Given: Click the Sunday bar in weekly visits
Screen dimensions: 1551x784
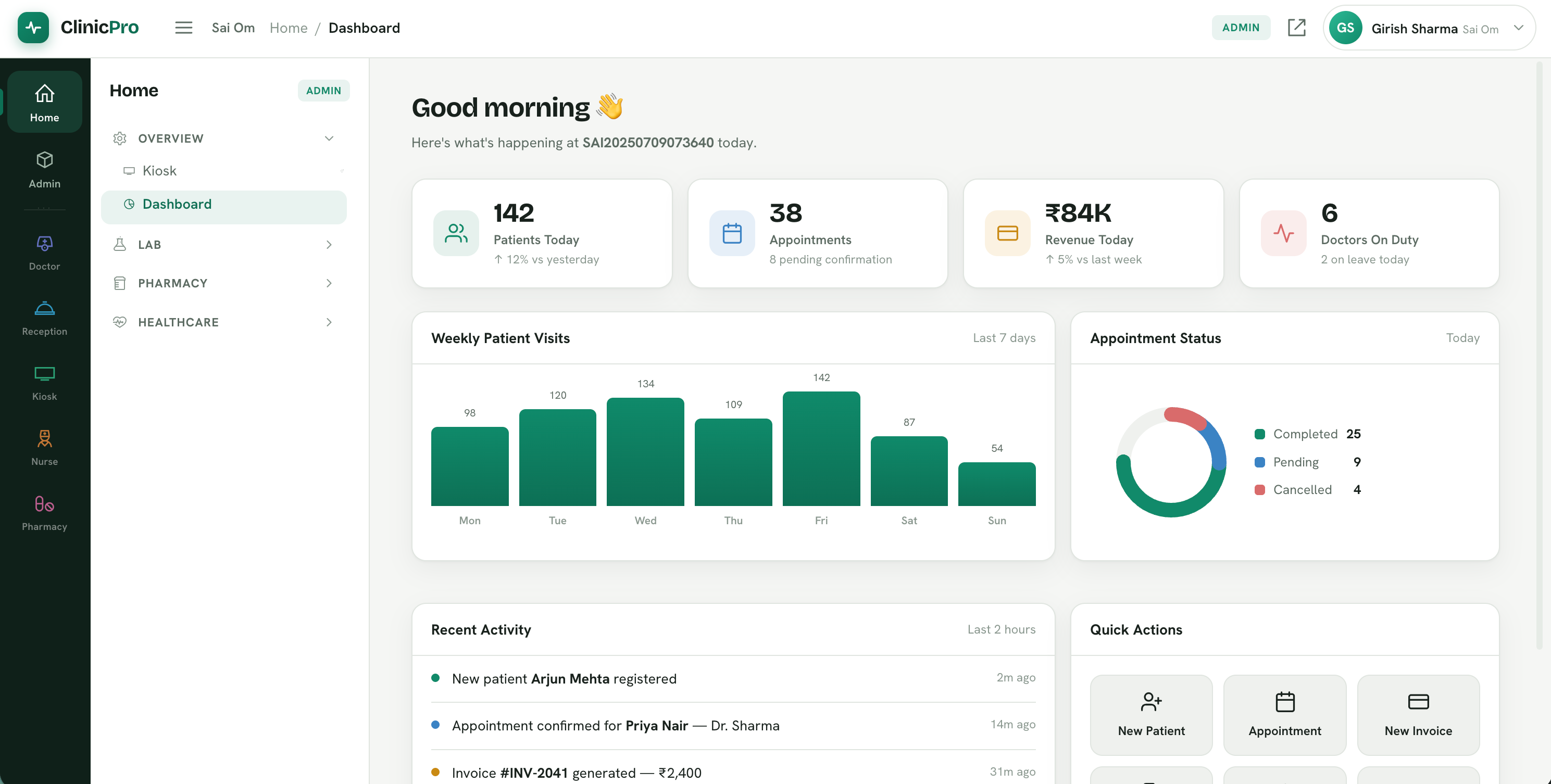Looking at the screenshot, I should 996,484.
